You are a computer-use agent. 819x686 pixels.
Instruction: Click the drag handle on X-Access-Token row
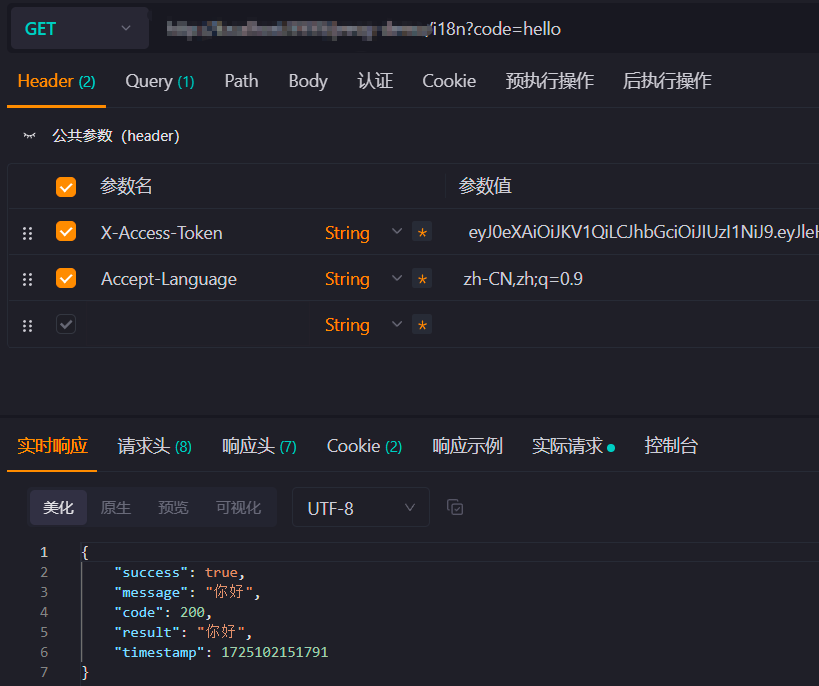pos(27,232)
